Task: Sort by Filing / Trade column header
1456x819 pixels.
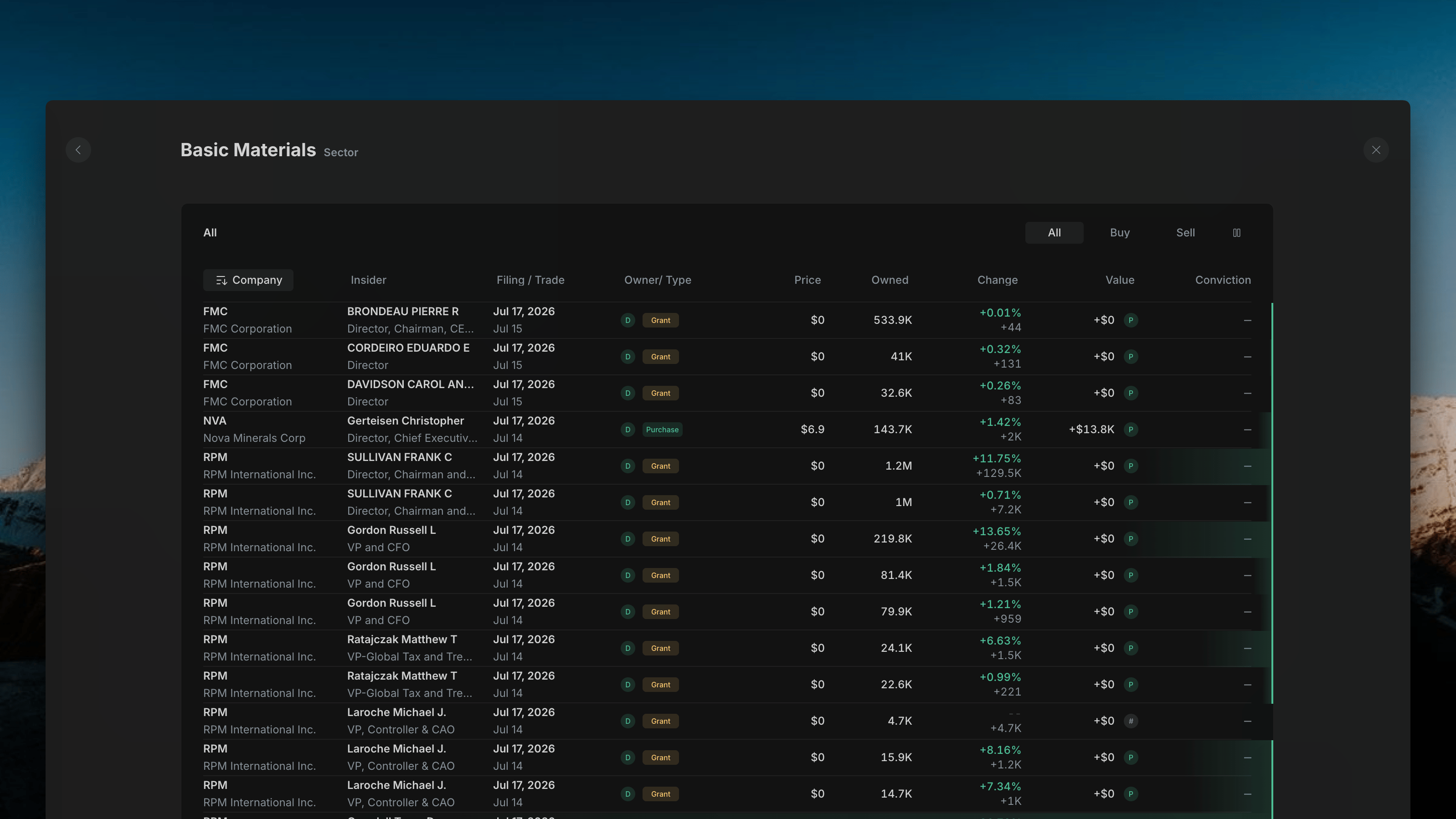Action: pyautogui.click(x=530, y=280)
